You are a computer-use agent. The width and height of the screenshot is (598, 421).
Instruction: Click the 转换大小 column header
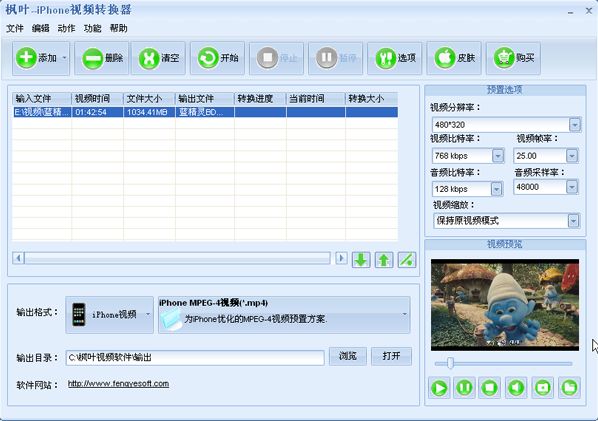coord(371,99)
